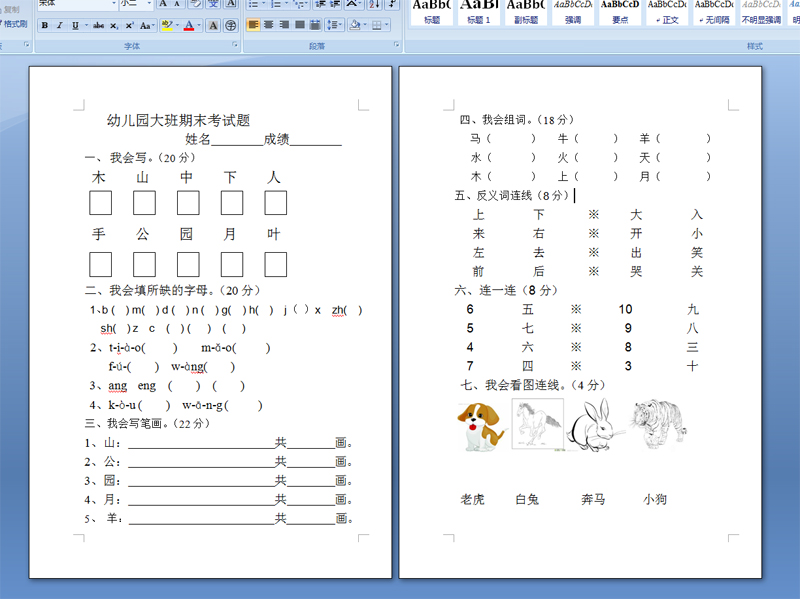Select the rabbit picture
Image resolution: width=800 pixels, height=599 pixels.
pos(594,425)
